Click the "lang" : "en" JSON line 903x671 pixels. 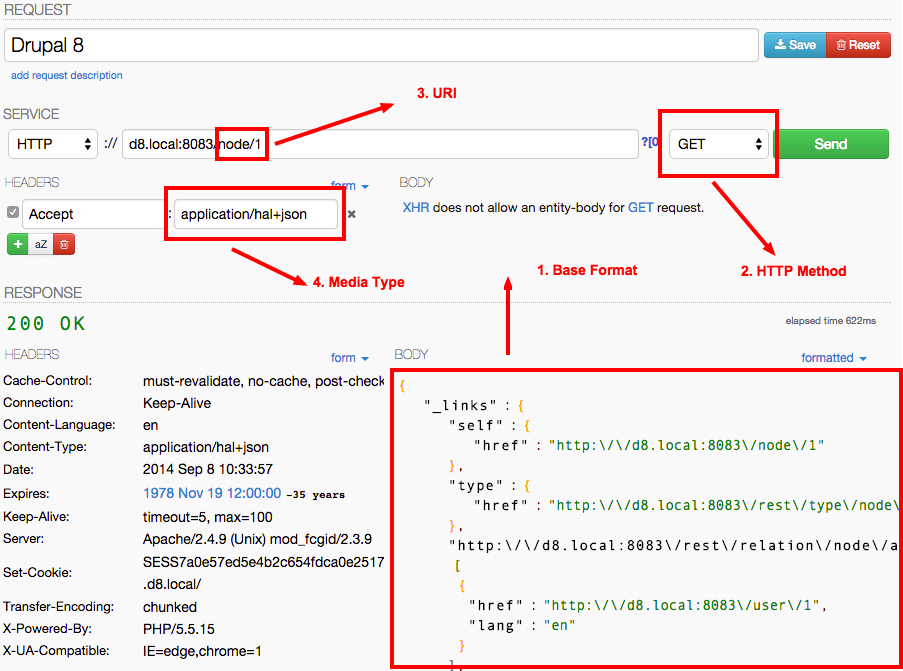(x=522, y=625)
